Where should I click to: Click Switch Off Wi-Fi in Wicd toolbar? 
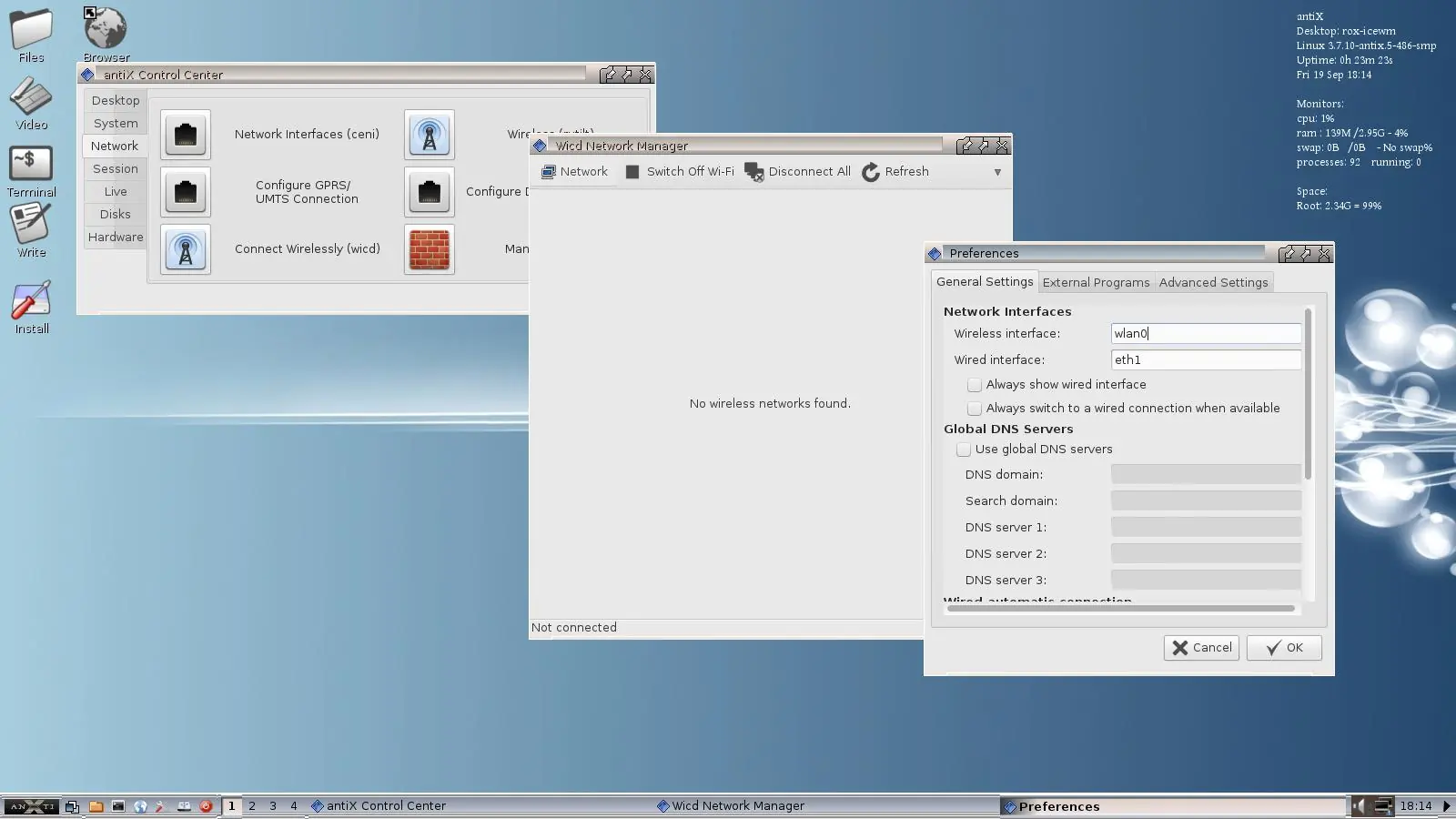(680, 171)
